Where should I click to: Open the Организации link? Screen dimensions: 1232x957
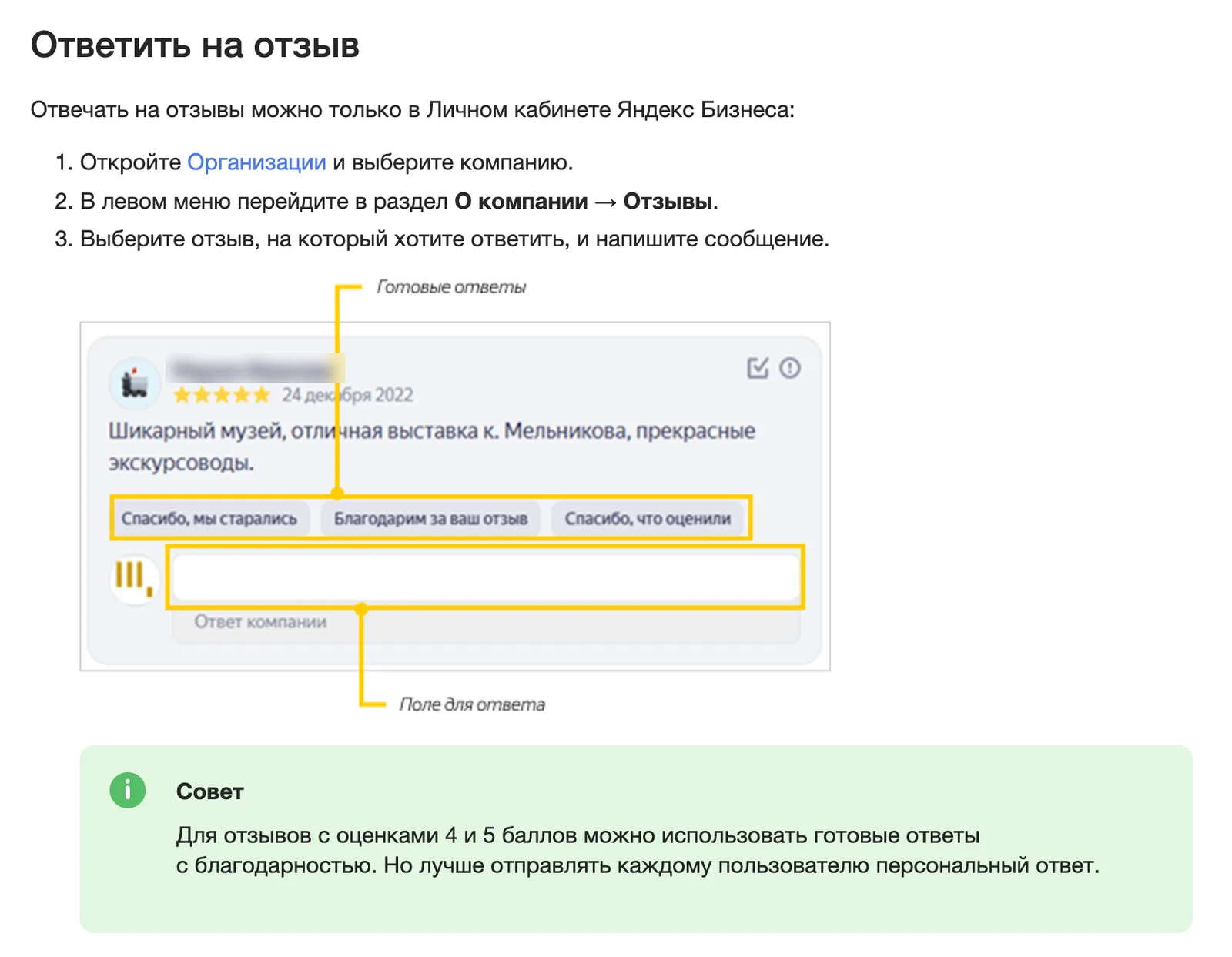coord(256,162)
